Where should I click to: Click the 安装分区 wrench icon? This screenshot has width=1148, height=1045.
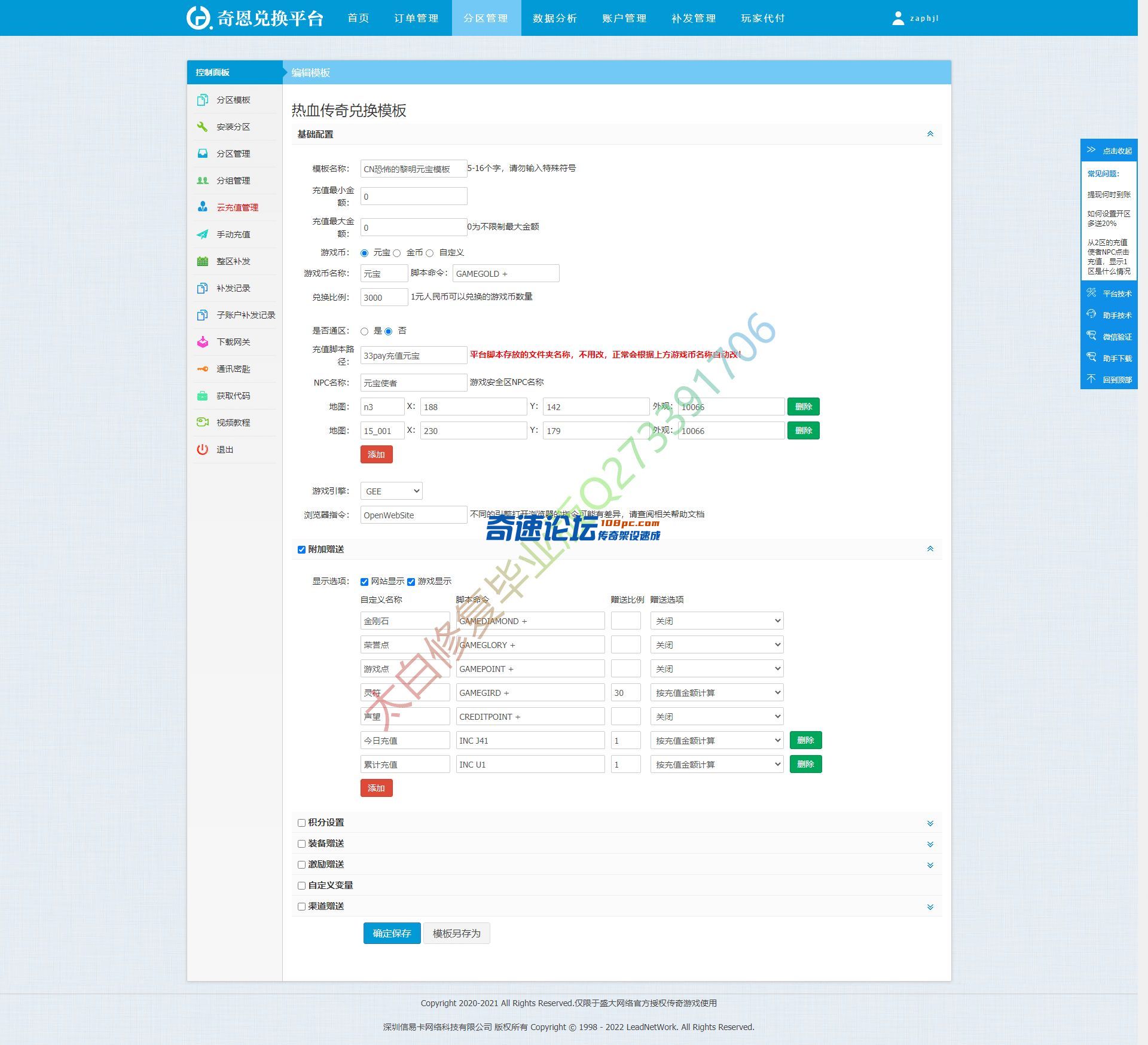[x=203, y=127]
